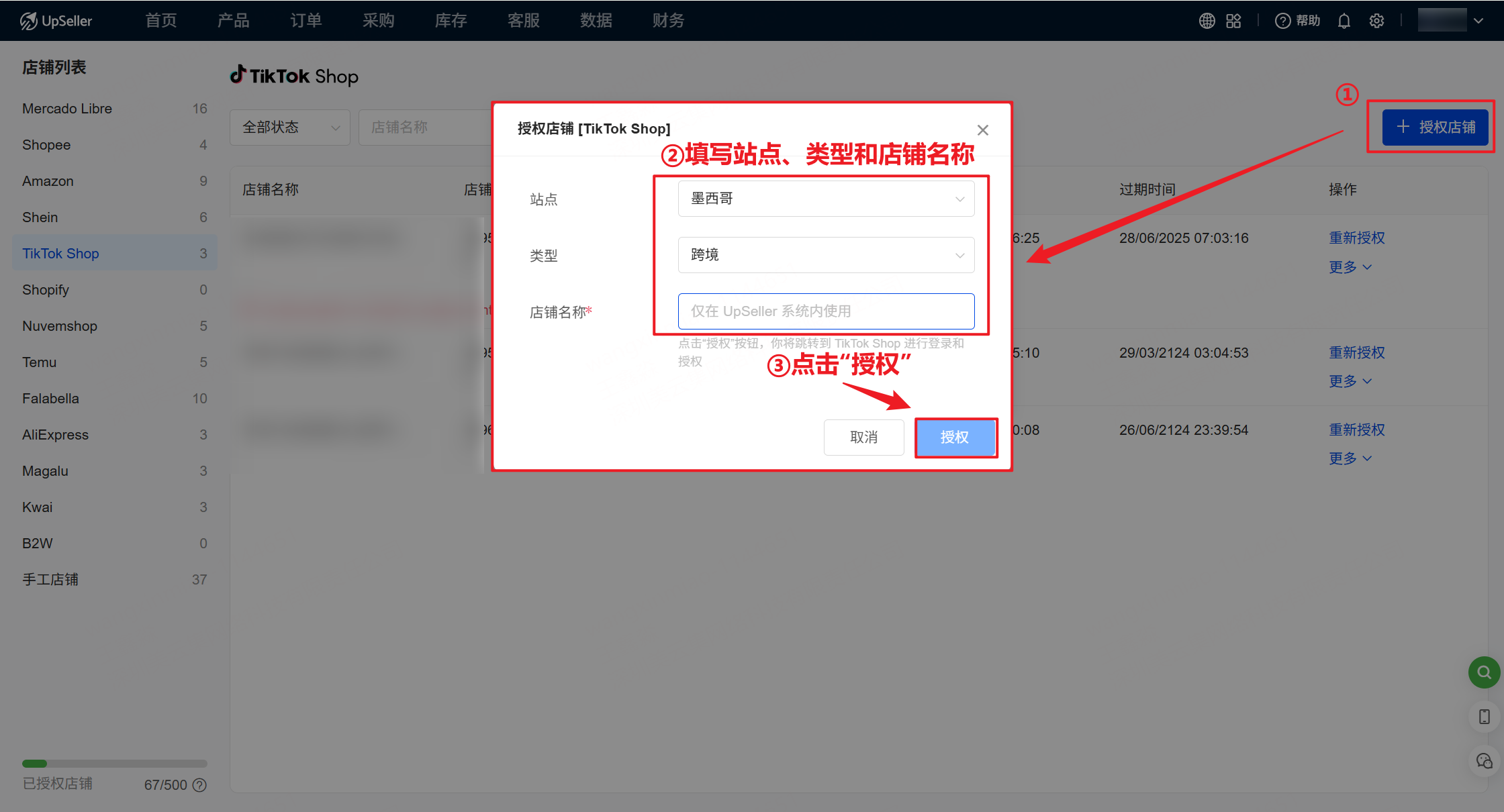
Task: Select Shopify in store list
Action: coord(115,290)
